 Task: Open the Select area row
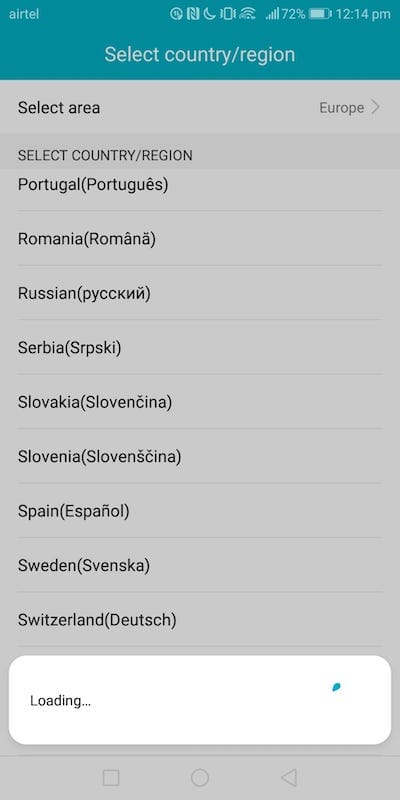point(200,107)
